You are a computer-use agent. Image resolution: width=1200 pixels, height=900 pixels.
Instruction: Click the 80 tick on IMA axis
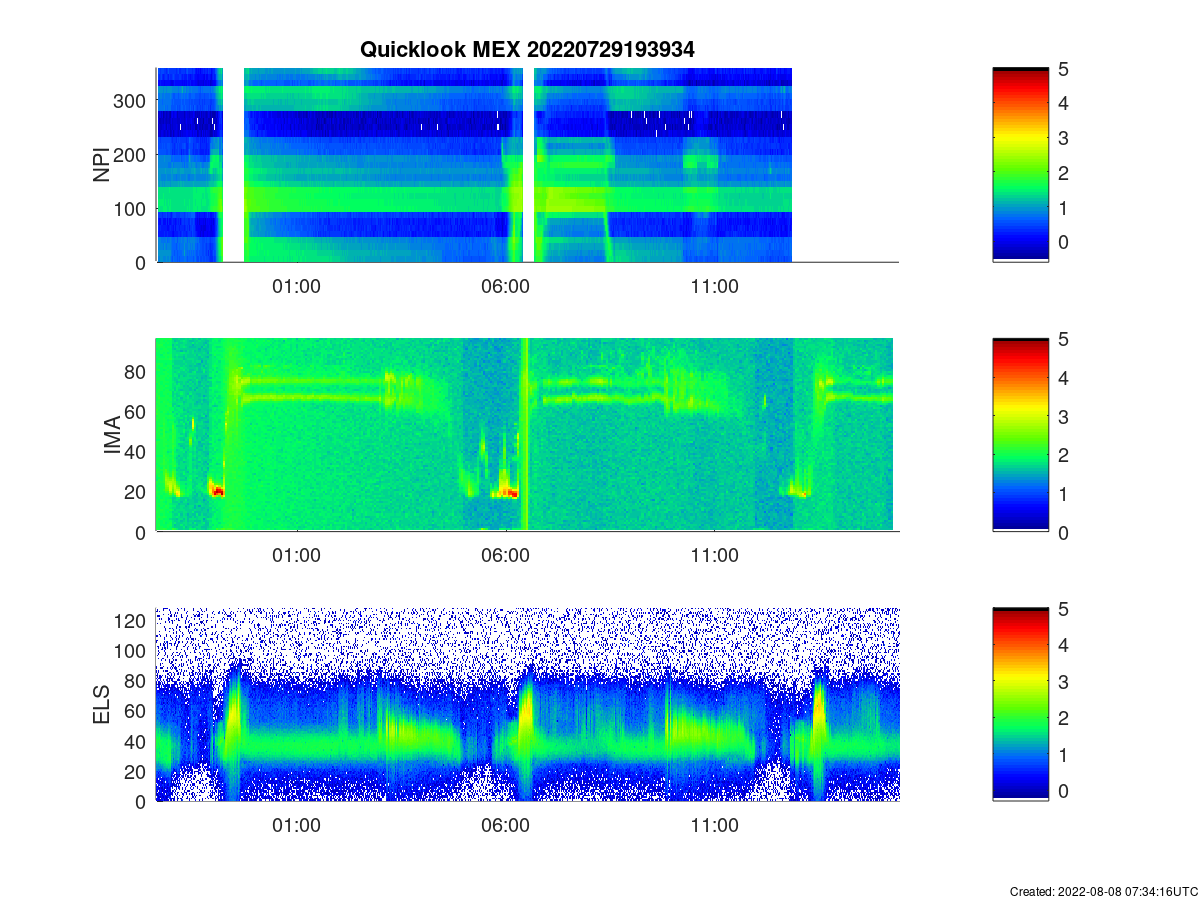[135, 371]
